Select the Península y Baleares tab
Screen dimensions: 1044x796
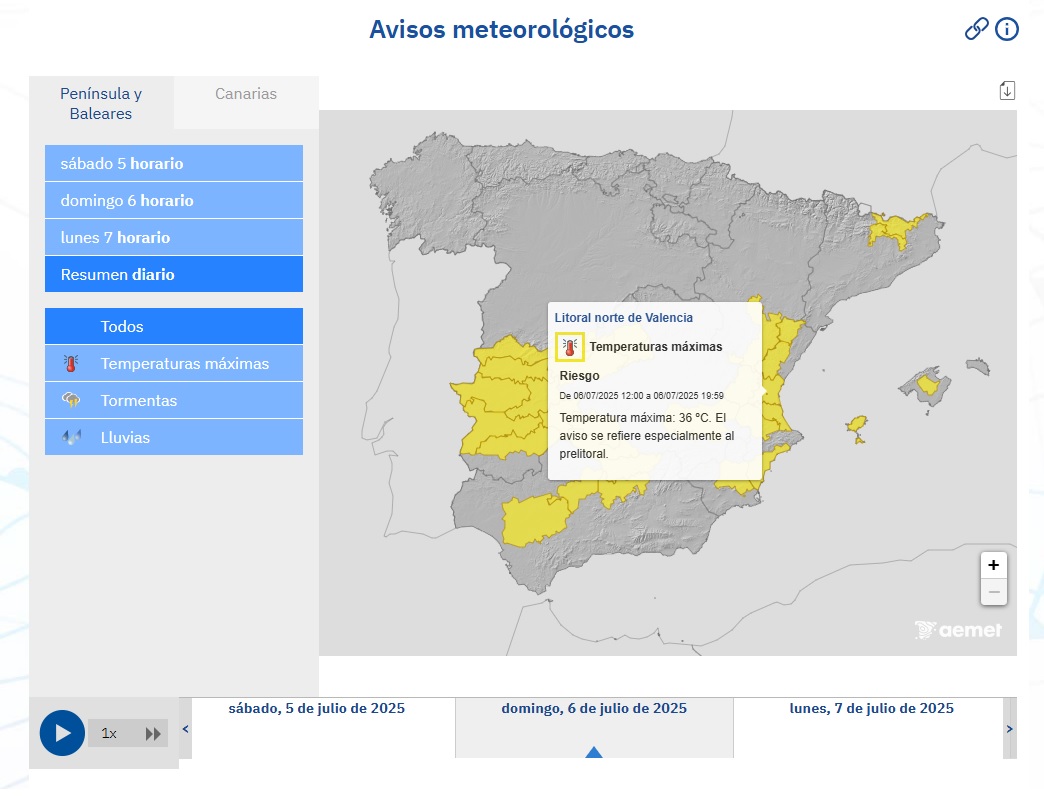[x=101, y=103]
